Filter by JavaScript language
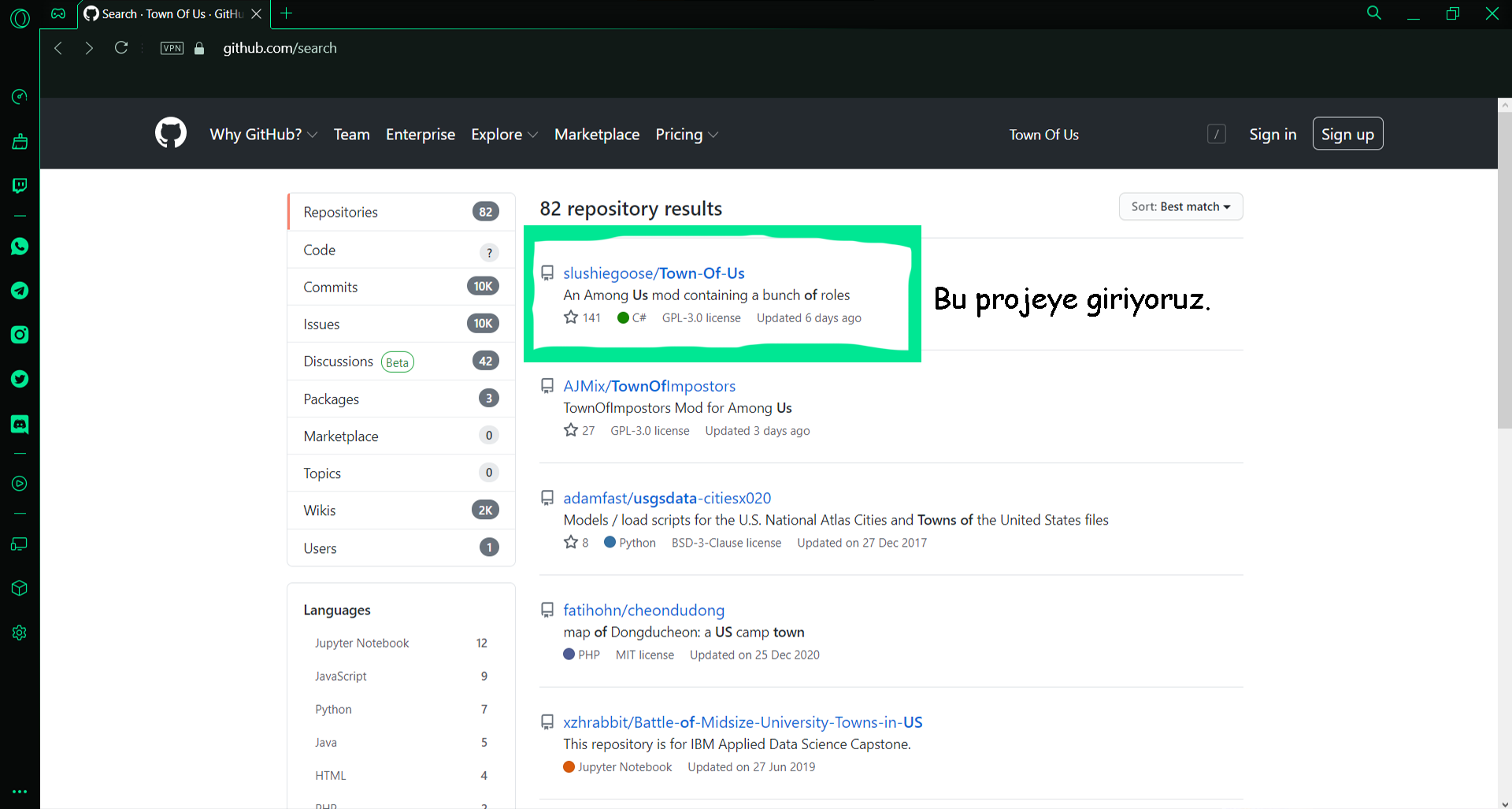Screen dimensions: 1512x809 coord(401,676)
